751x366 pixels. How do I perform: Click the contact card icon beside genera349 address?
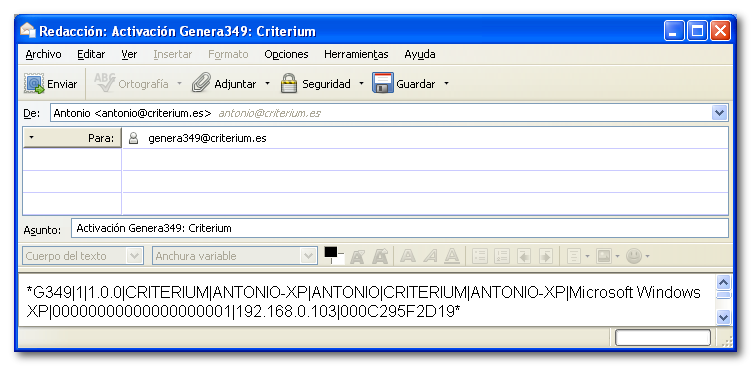[x=134, y=138]
